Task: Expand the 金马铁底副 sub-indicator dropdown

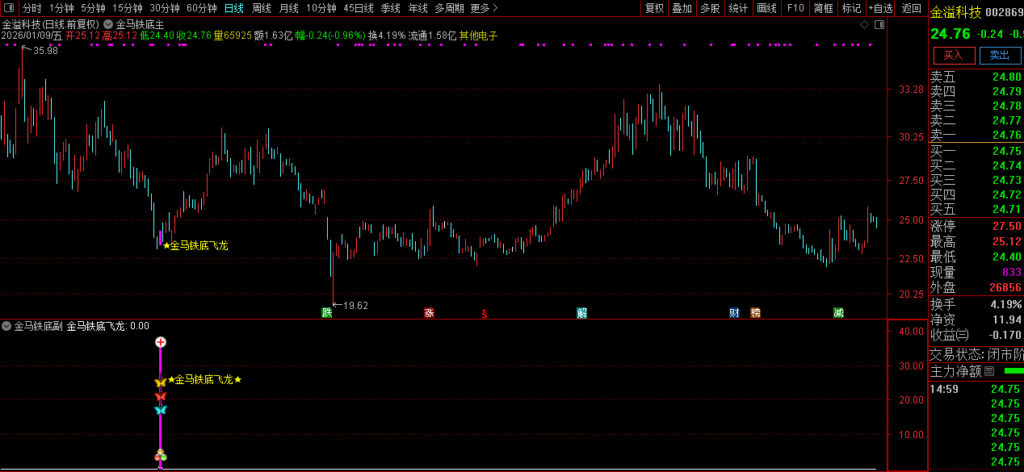Action: pos(6,326)
